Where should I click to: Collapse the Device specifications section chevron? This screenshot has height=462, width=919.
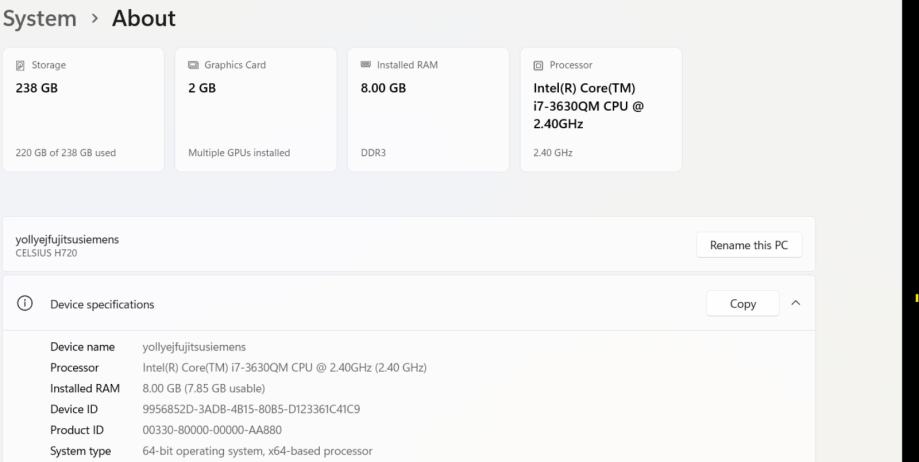point(795,304)
